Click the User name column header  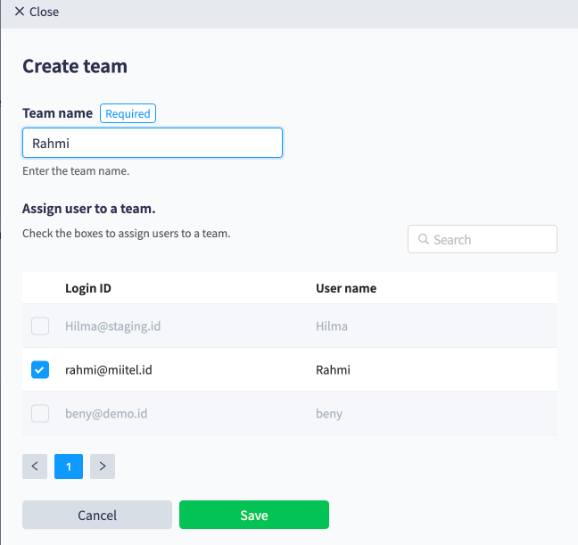point(346,288)
